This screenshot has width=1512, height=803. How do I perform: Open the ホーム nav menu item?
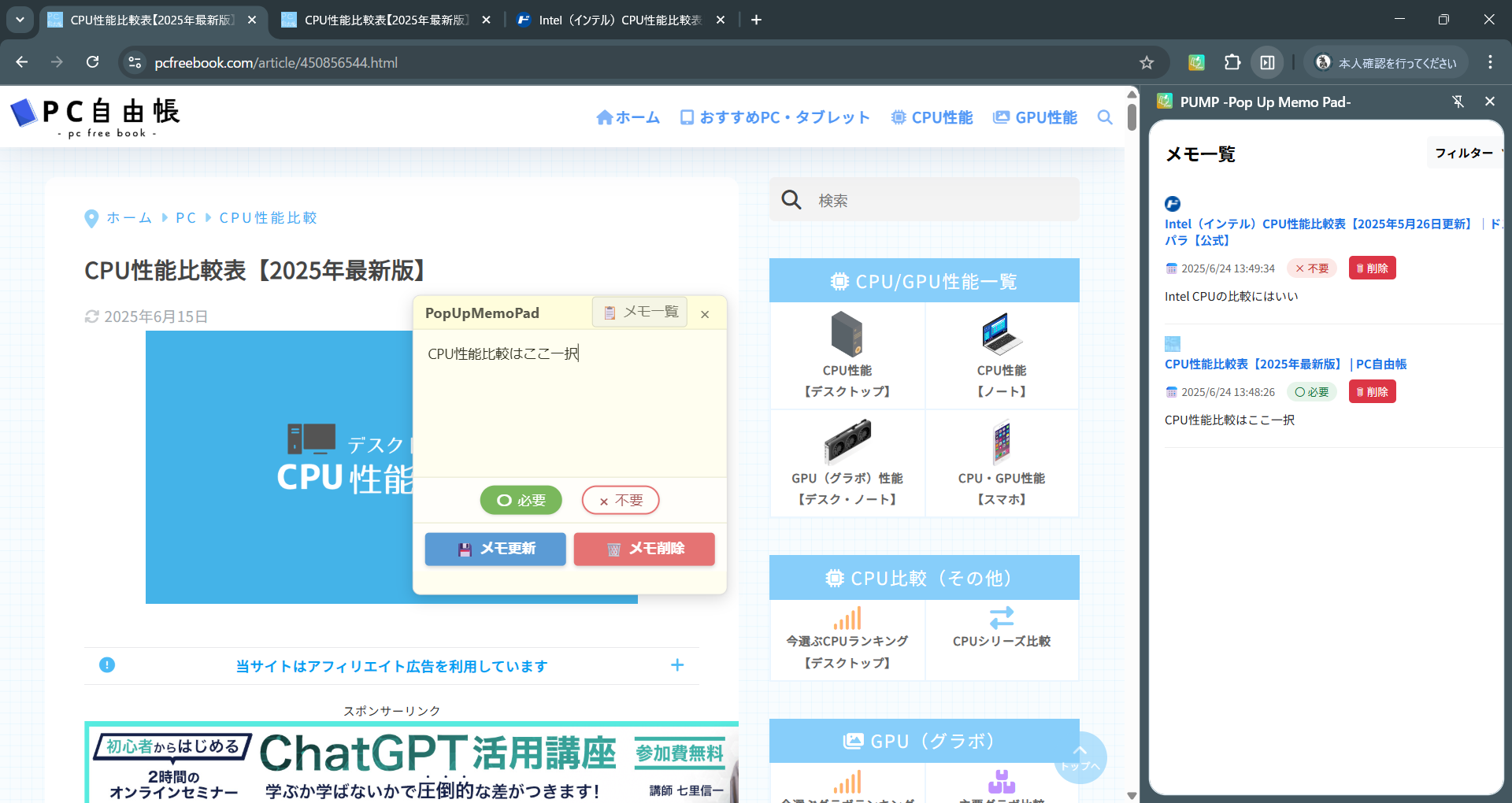click(x=628, y=117)
